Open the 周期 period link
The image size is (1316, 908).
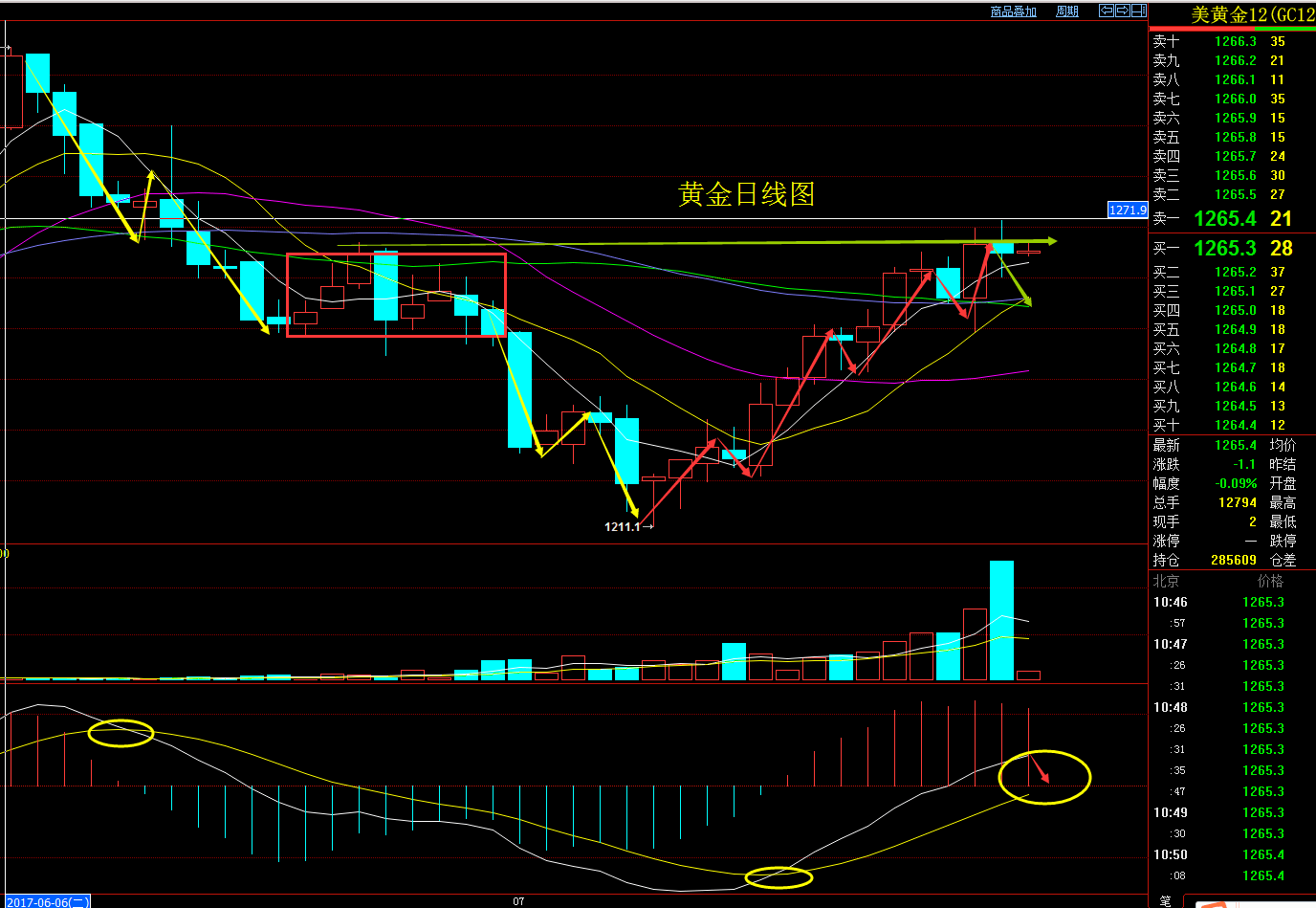click(1067, 11)
